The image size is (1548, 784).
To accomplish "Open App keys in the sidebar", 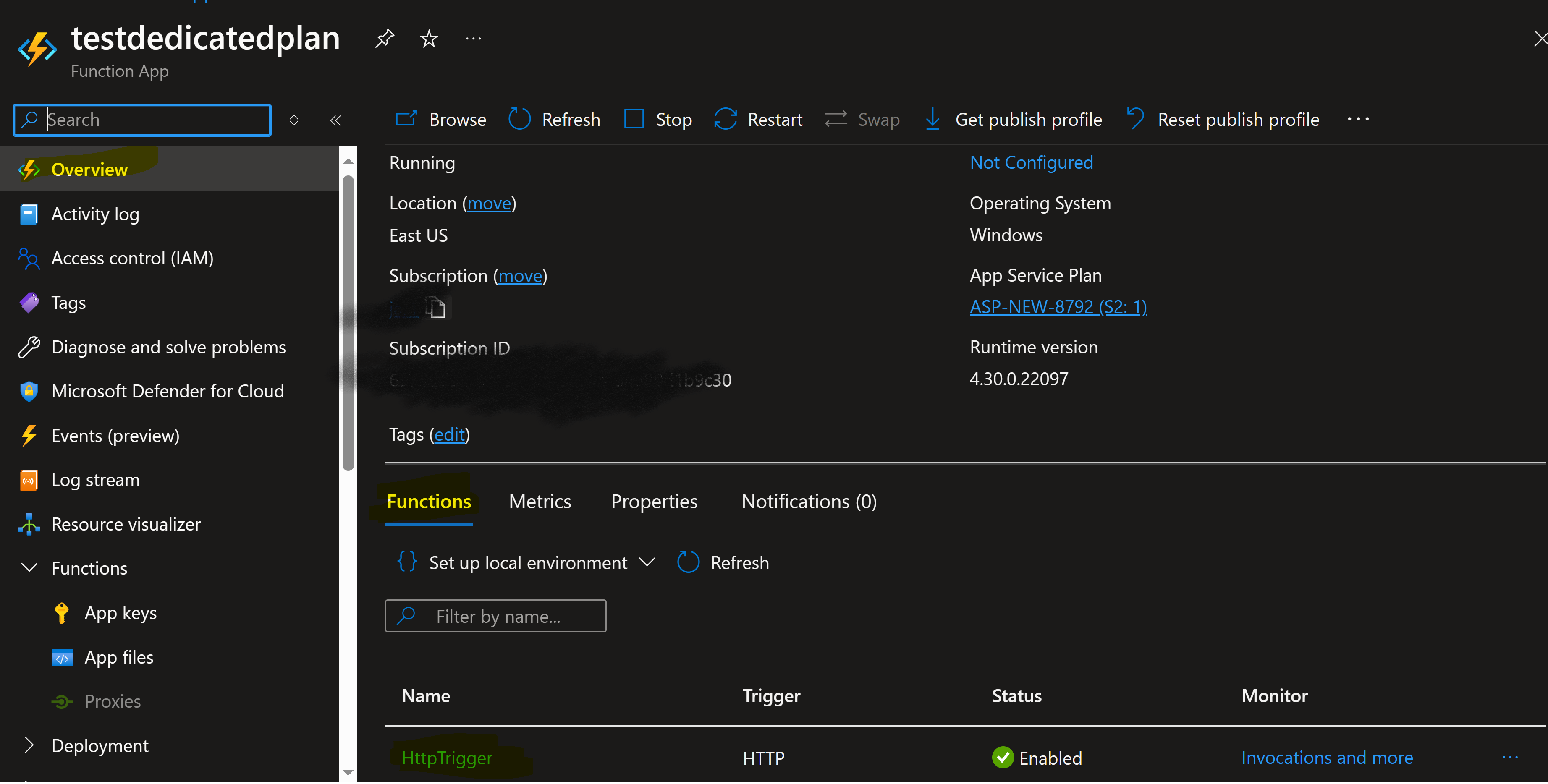I will point(120,612).
